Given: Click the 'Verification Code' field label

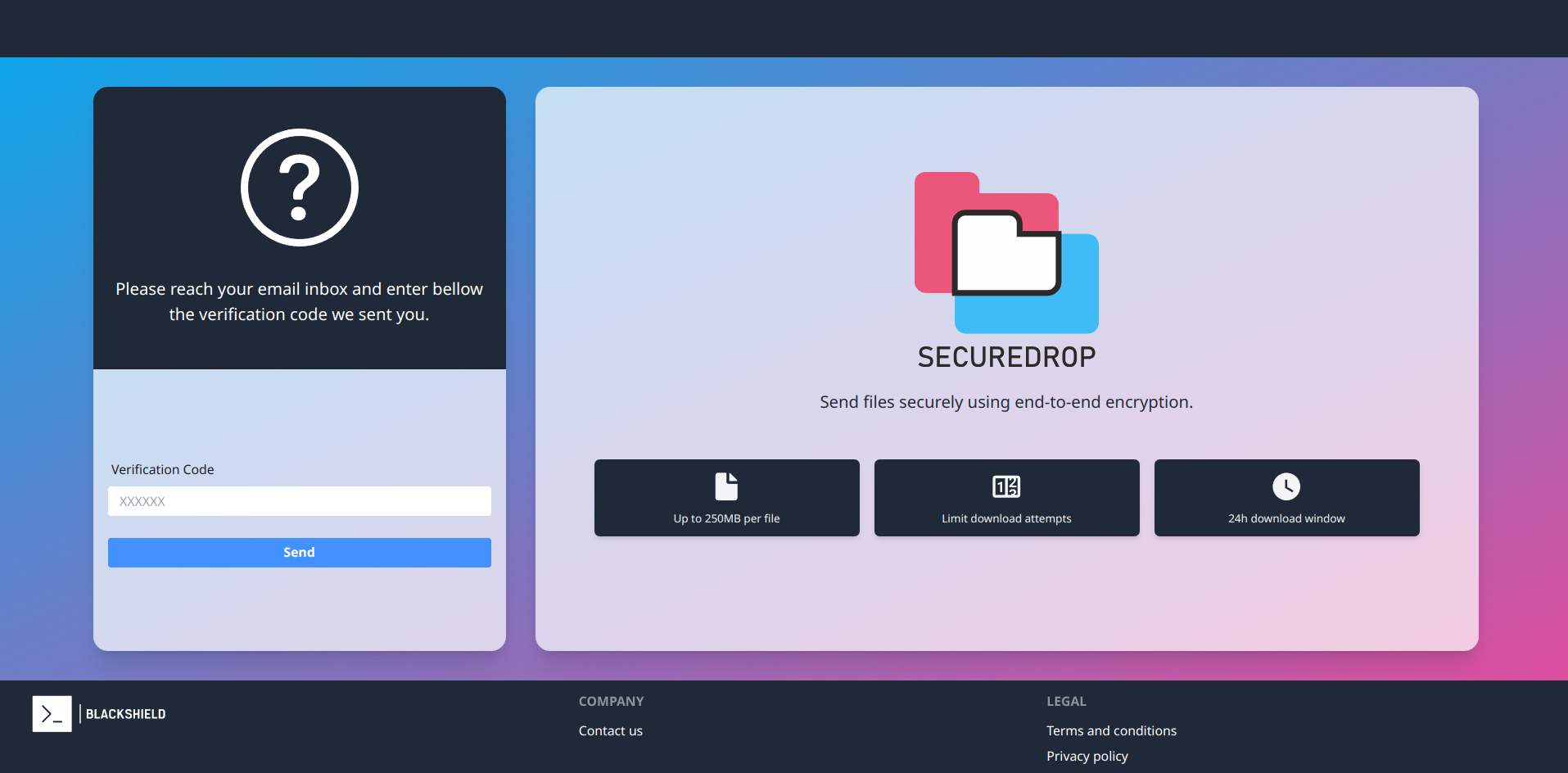Looking at the screenshot, I should click(162, 469).
